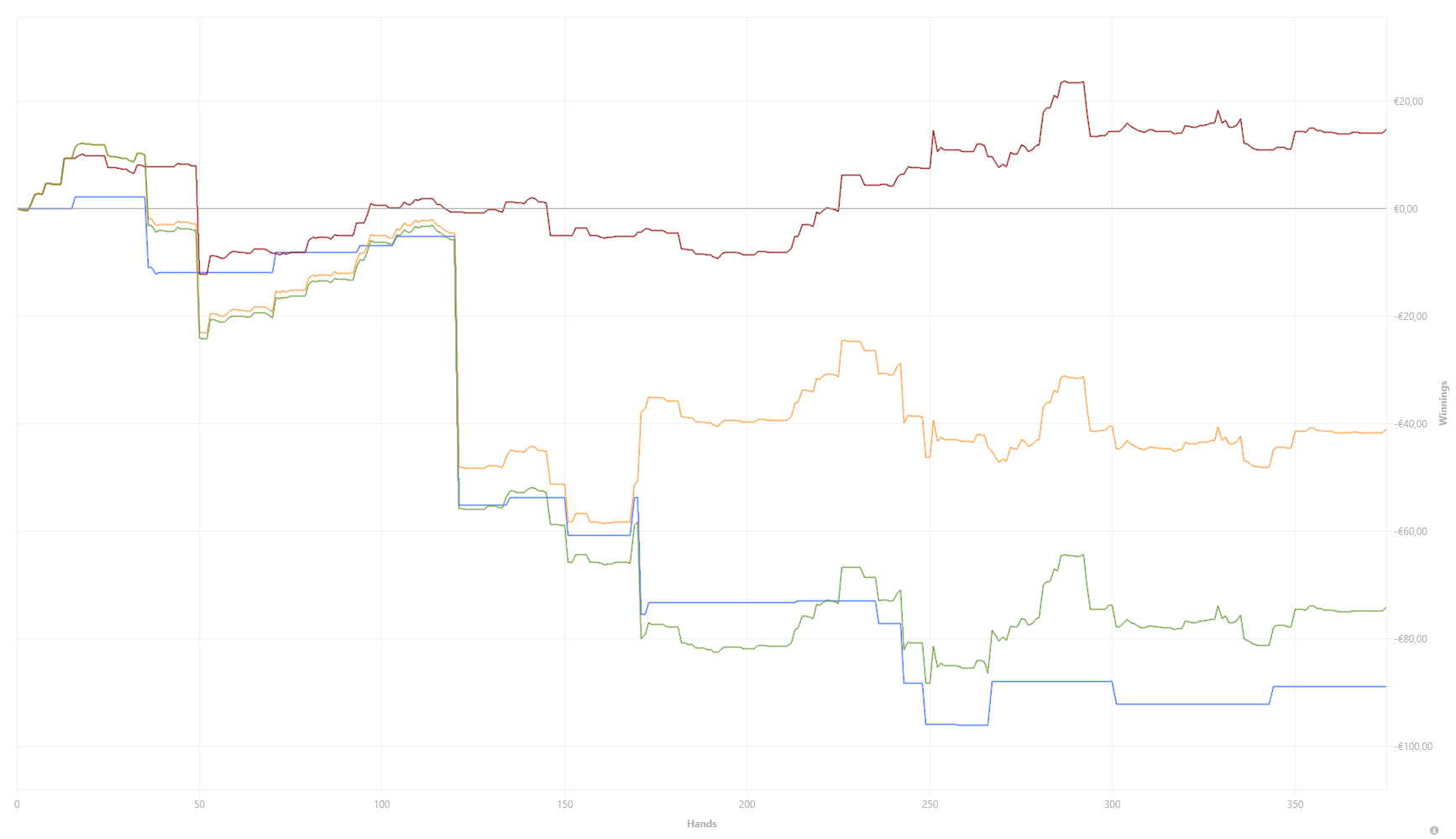This screenshot has width=1456, height=839.
Task: Click the -€40,00 y-axis label
Action: pyautogui.click(x=1410, y=424)
